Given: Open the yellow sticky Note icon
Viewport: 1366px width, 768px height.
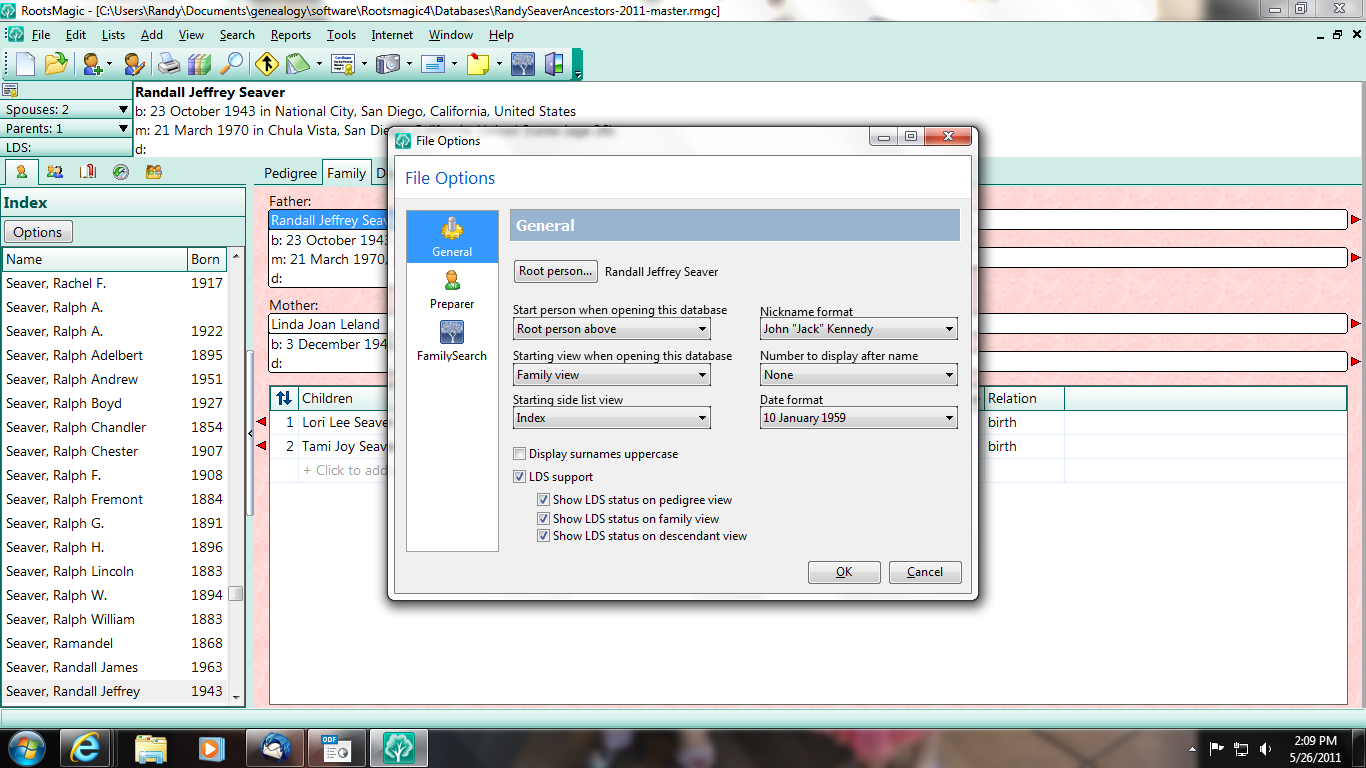Looking at the screenshot, I should pyautogui.click(x=478, y=64).
